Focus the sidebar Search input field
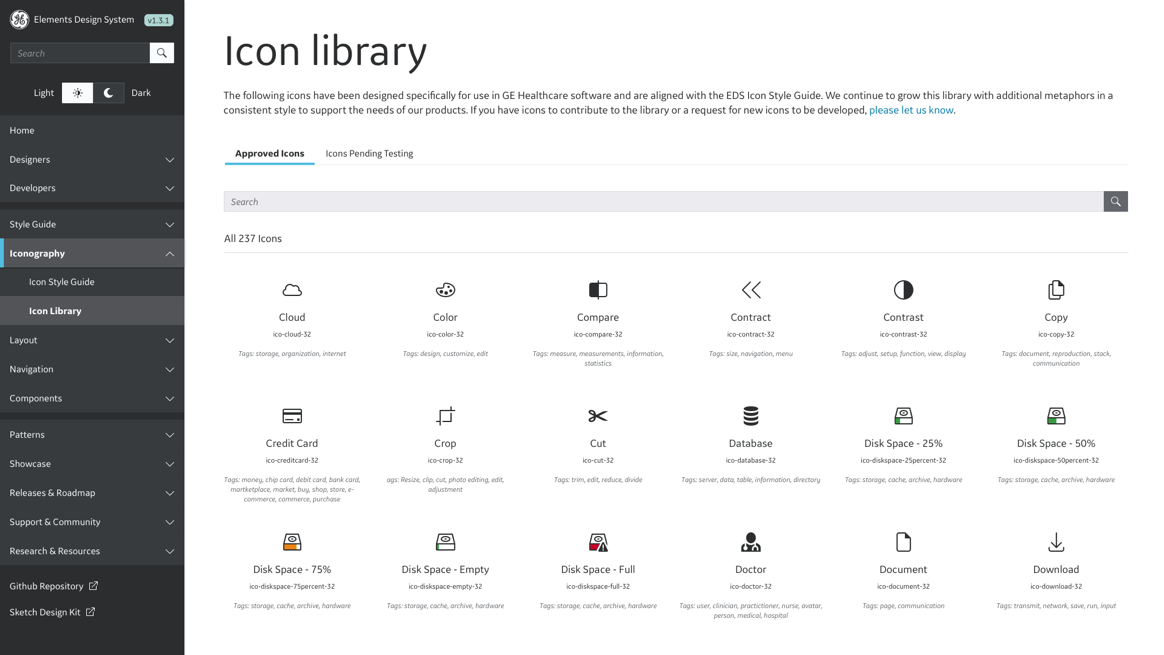The image size is (1164, 655). (80, 53)
